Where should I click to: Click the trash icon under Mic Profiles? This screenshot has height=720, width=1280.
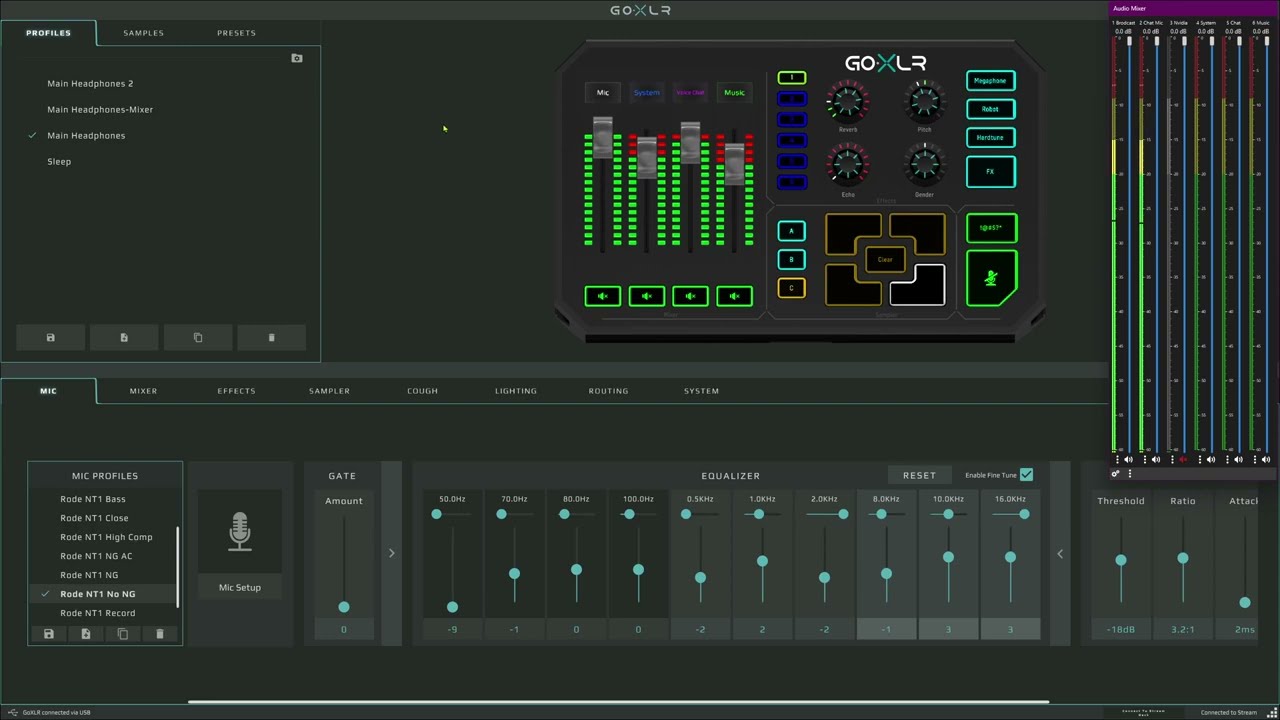tap(160, 634)
